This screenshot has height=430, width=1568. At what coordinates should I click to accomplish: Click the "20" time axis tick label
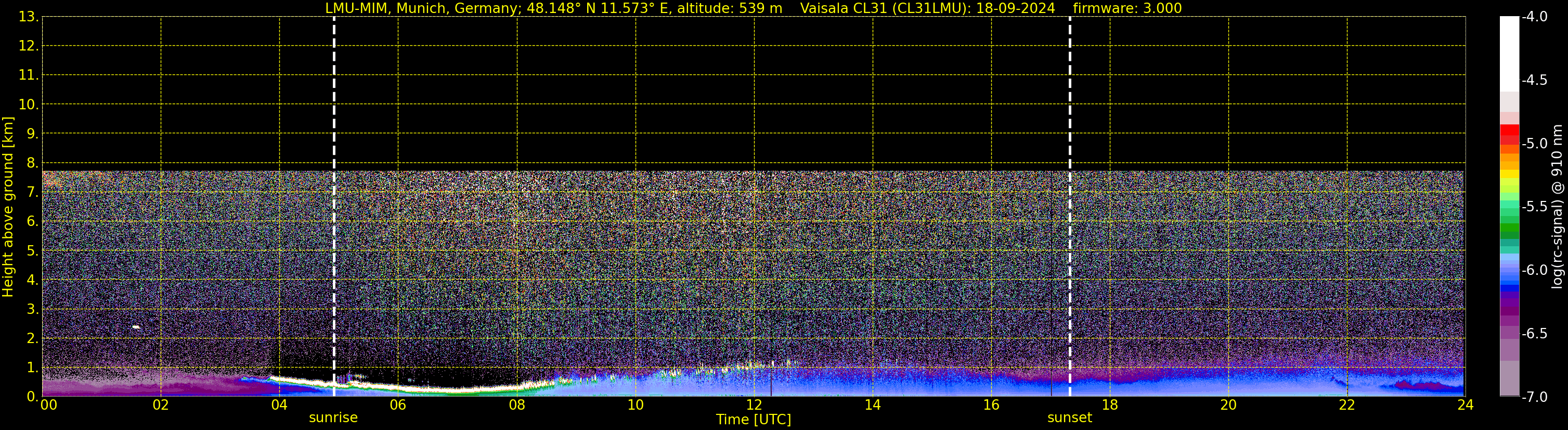(1228, 405)
